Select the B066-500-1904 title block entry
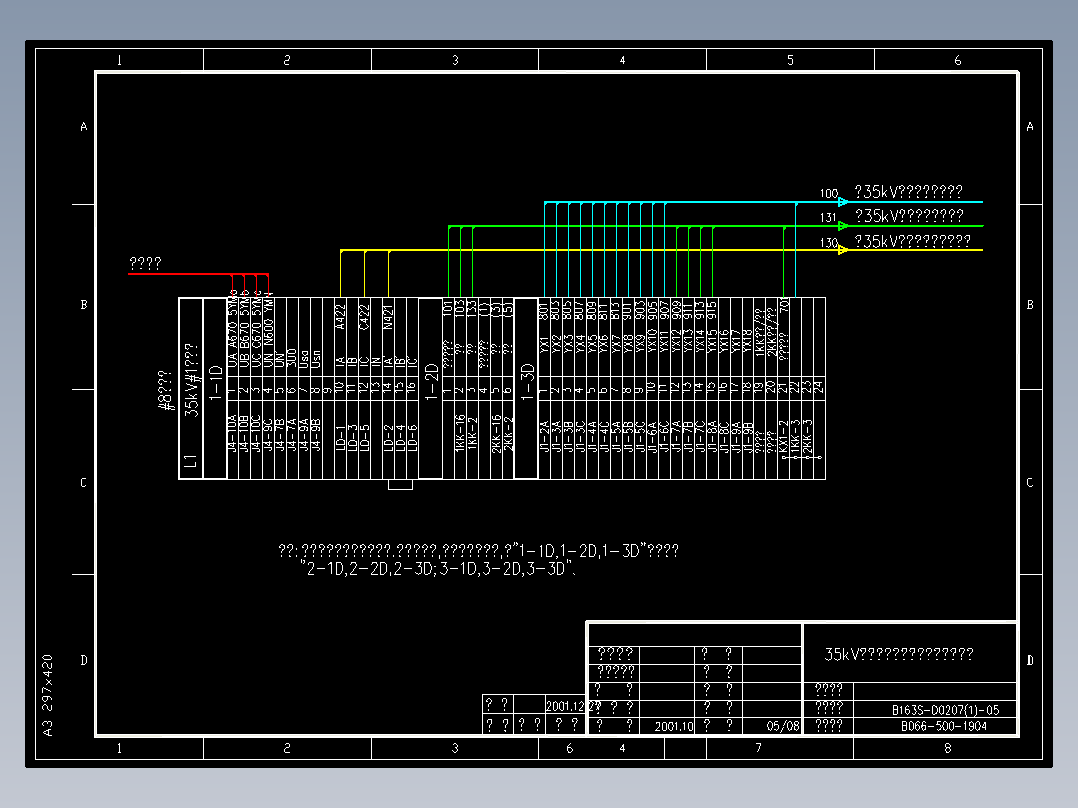The height and width of the screenshot is (808, 1078). click(x=944, y=726)
